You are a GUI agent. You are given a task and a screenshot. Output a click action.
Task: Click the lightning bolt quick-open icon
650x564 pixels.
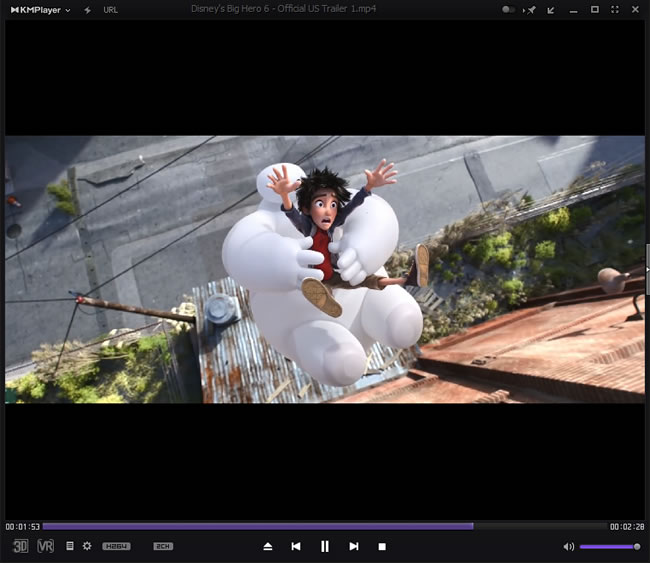(x=87, y=9)
